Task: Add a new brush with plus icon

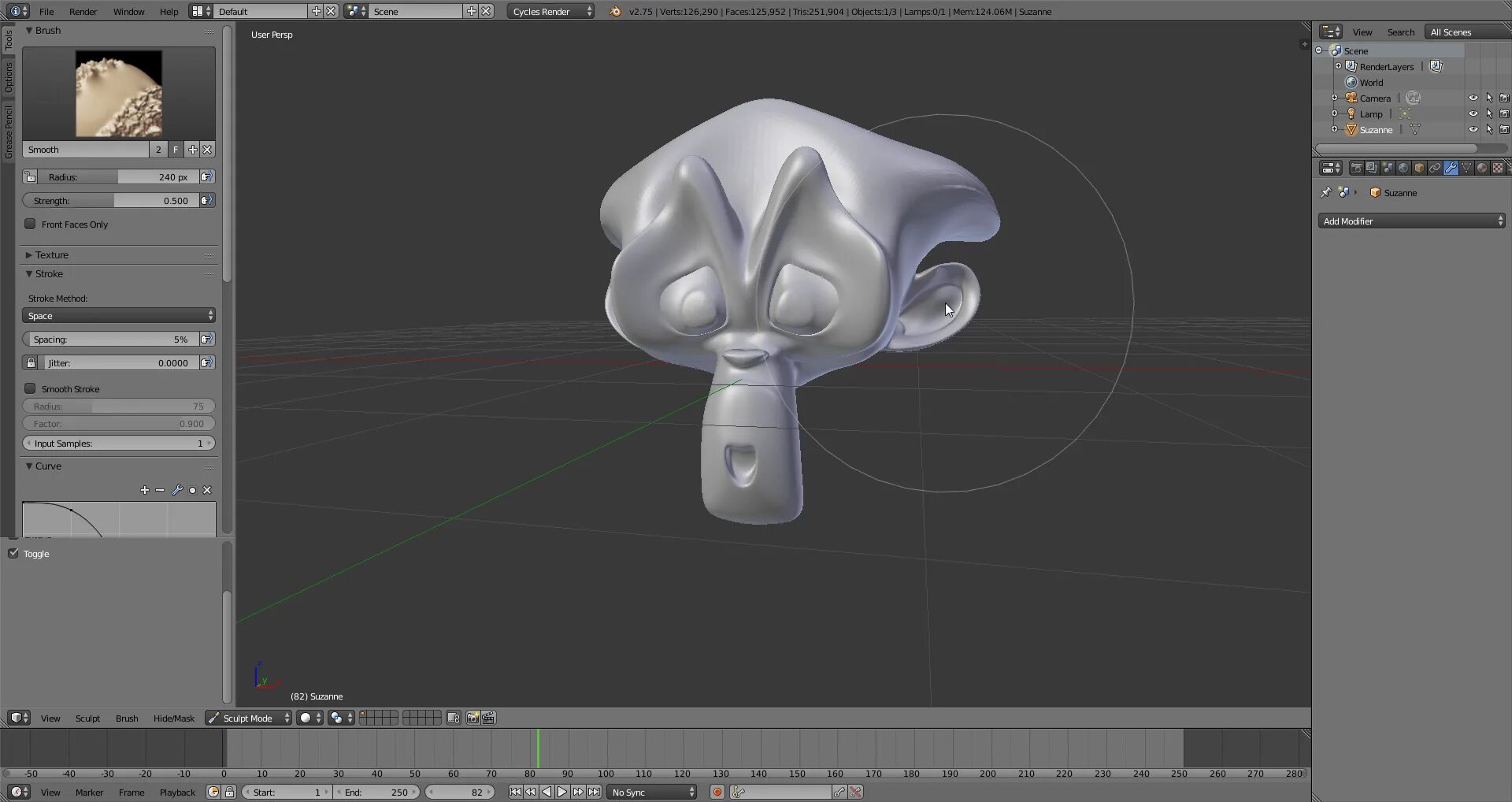Action: (x=192, y=150)
